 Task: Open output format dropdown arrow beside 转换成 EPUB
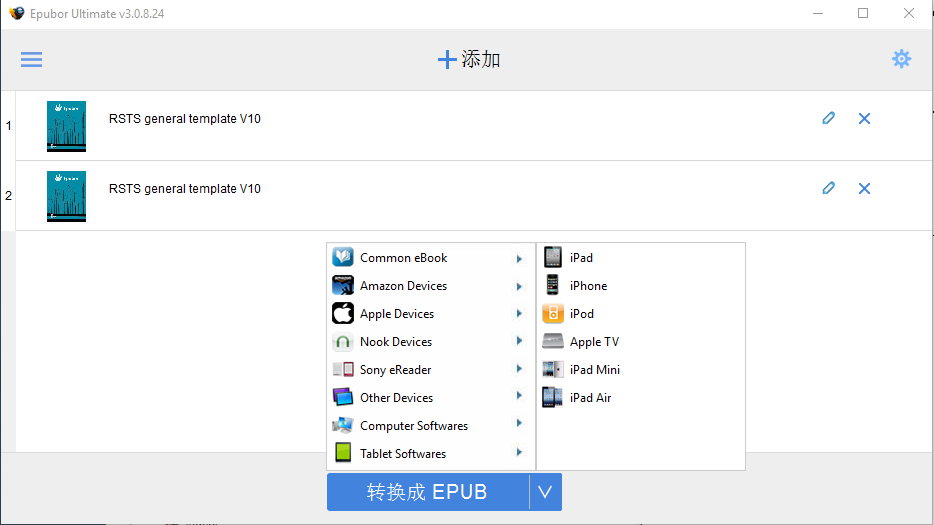coord(545,492)
